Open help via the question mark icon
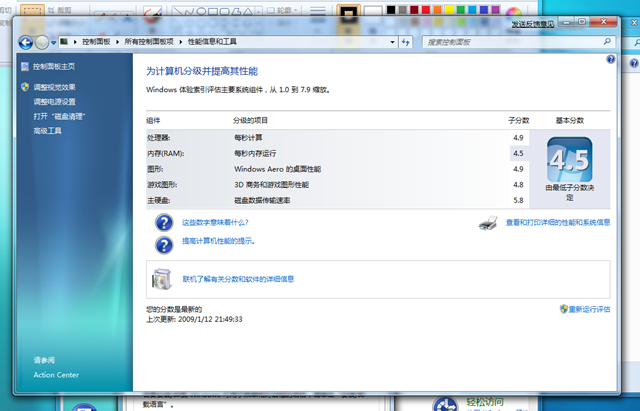The image size is (640, 411). point(611,59)
